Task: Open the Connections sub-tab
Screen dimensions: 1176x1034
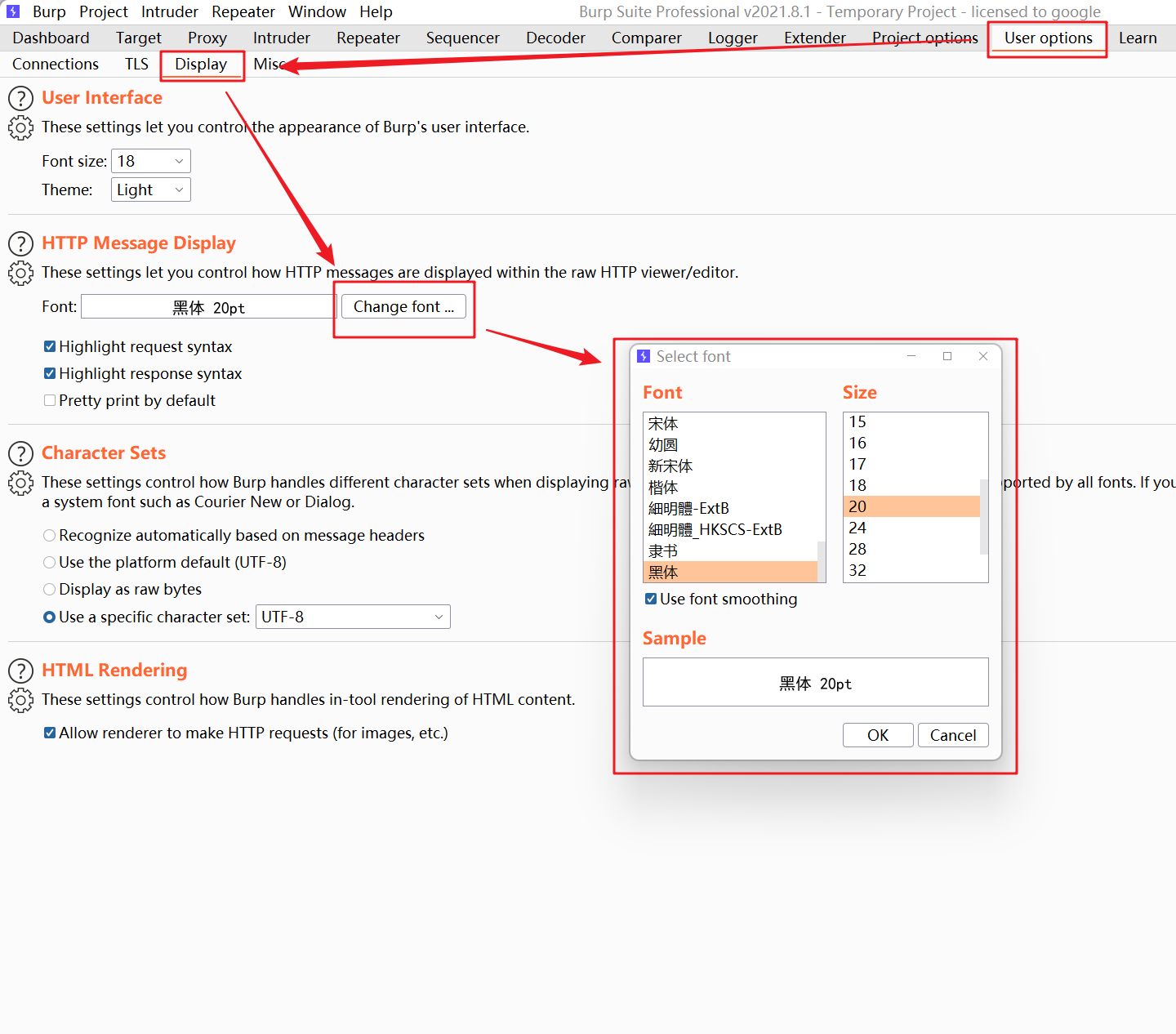Action: (x=56, y=64)
